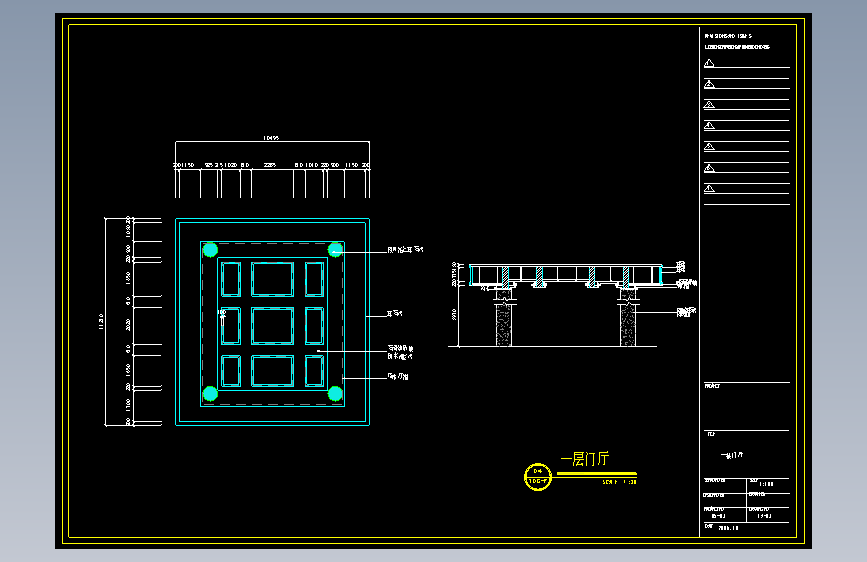Click the top leader annotation beside top-right column

click(x=405, y=250)
